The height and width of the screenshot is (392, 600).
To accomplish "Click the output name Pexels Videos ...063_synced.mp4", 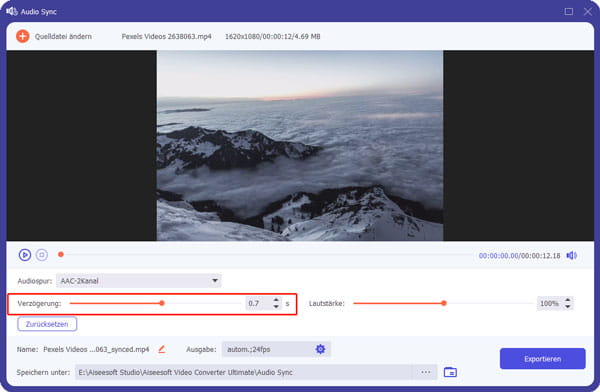I will (96, 349).
